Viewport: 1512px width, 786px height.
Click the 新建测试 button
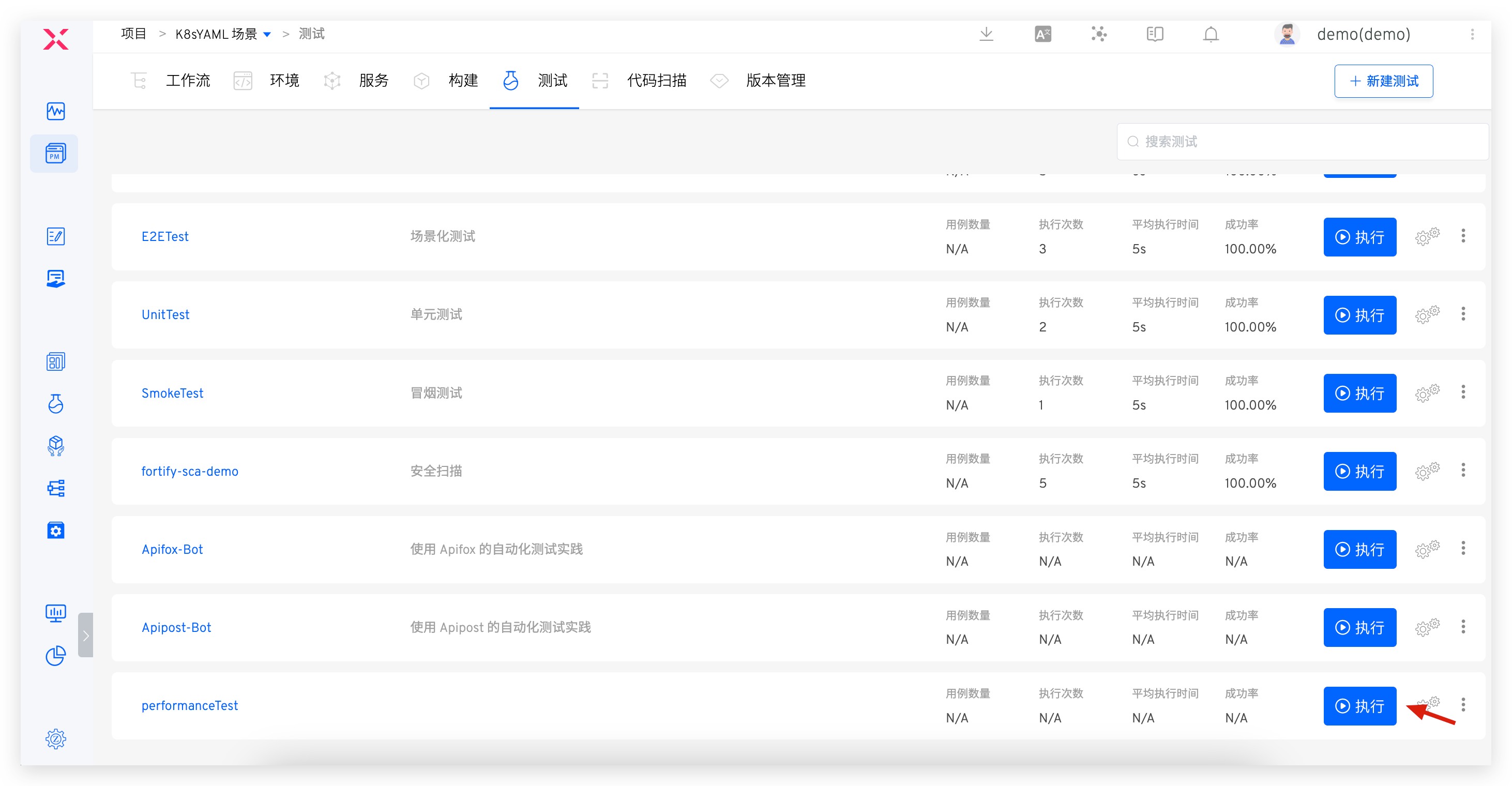(1383, 81)
